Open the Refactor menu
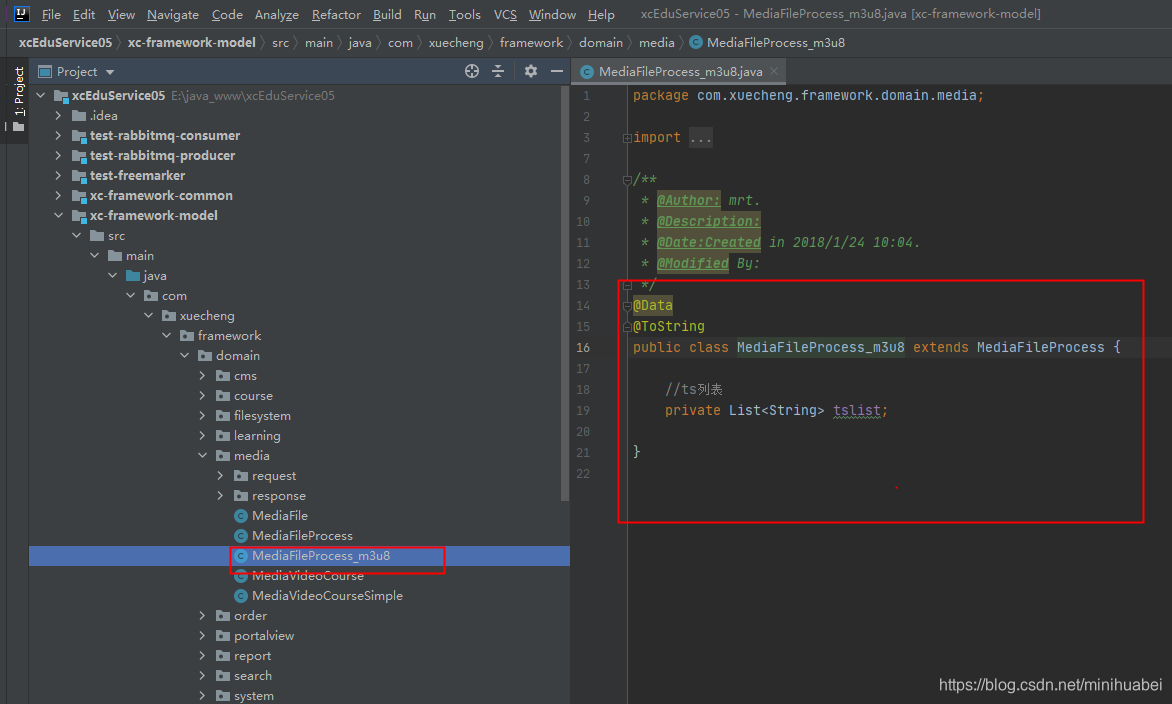The image size is (1172, 704). tap(336, 14)
